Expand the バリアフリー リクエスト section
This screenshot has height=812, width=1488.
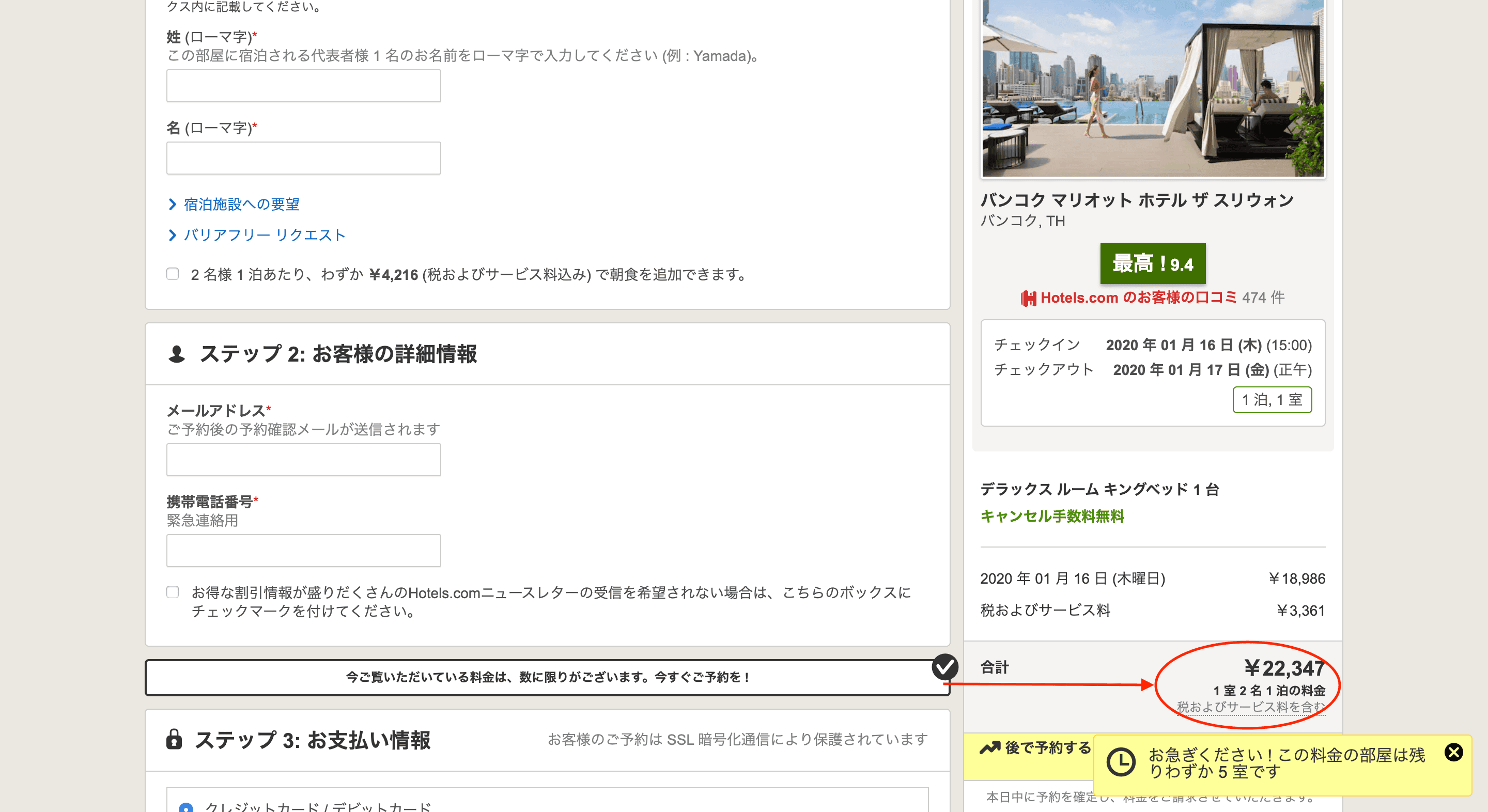point(263,235)
